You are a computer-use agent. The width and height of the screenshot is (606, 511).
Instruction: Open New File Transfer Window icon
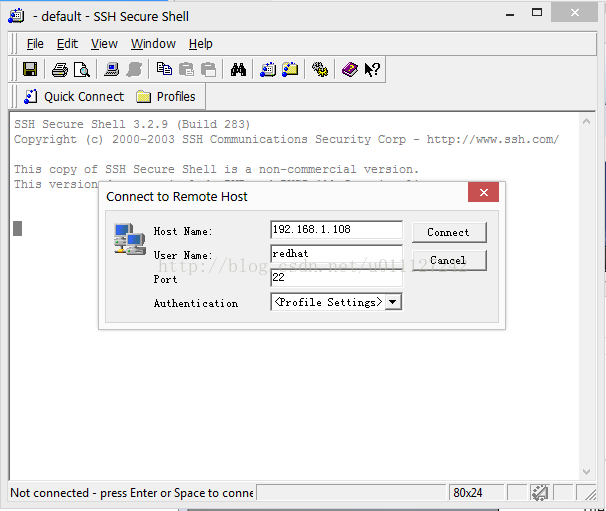290,70
